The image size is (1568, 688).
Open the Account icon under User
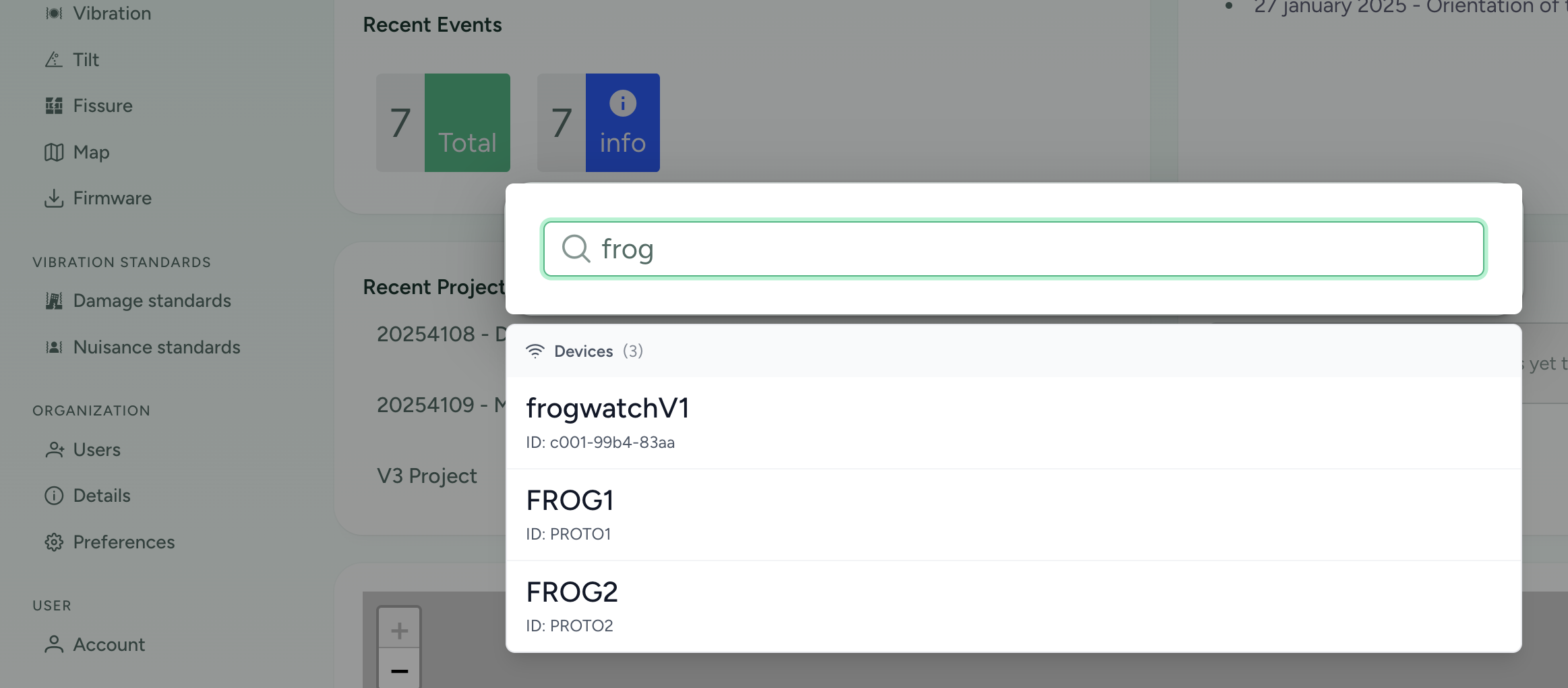[x=54, y=644]
